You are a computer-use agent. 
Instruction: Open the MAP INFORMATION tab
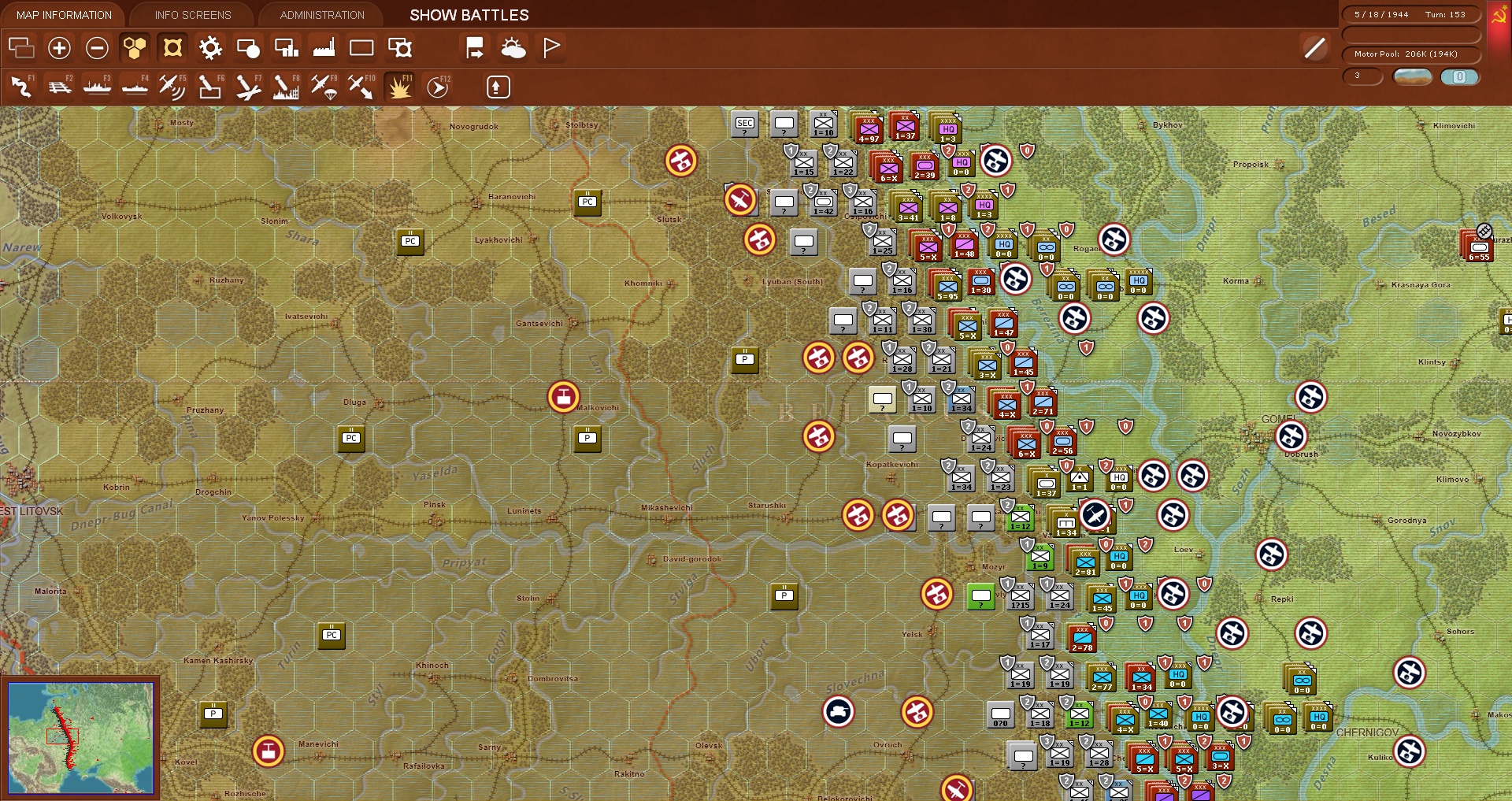click(x=63, y=14)
